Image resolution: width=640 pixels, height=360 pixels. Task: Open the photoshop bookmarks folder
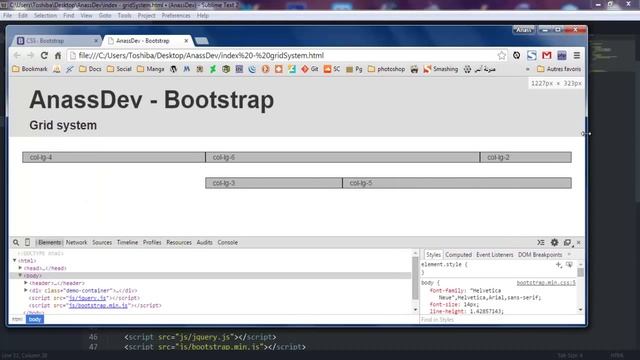(387, 69)
